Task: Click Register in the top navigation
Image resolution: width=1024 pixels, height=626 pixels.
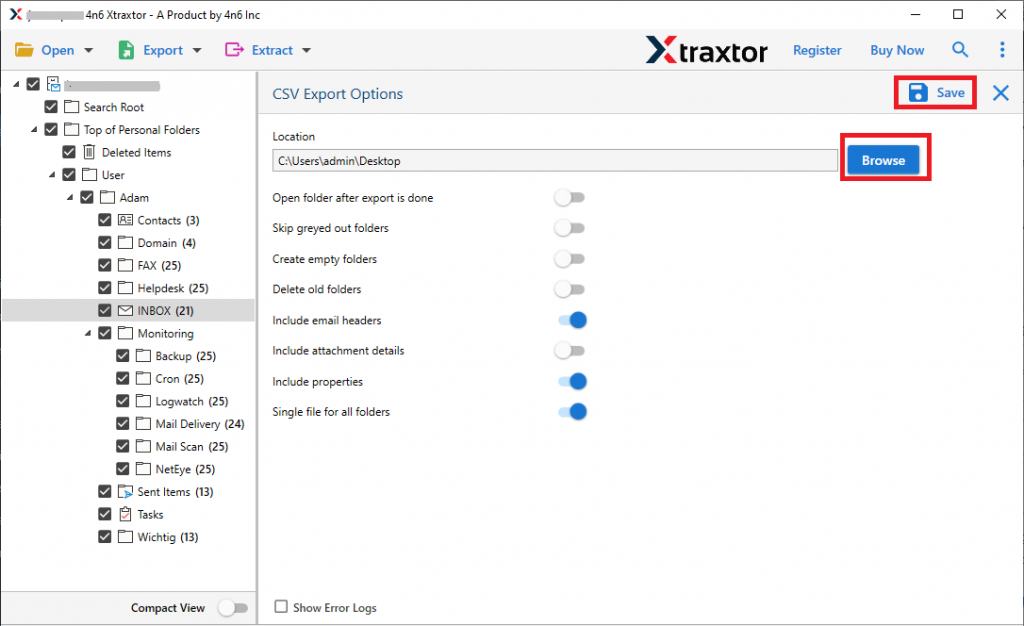Action: [x=817, y=49]
